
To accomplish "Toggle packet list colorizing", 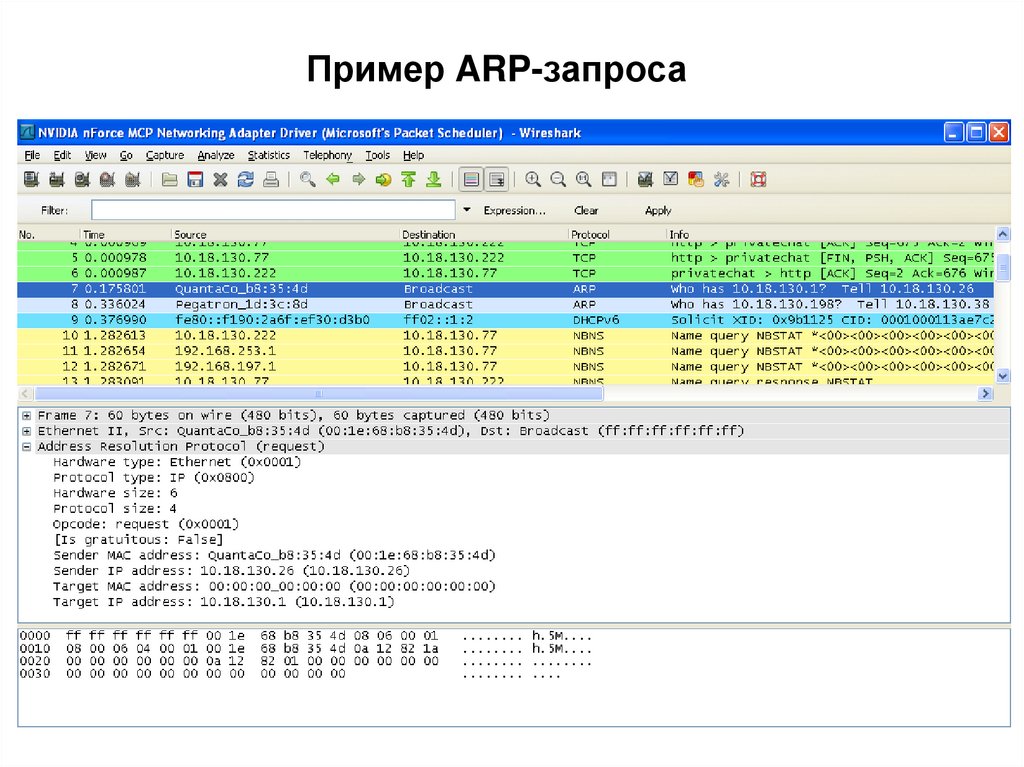I will (x=471, y=180).
